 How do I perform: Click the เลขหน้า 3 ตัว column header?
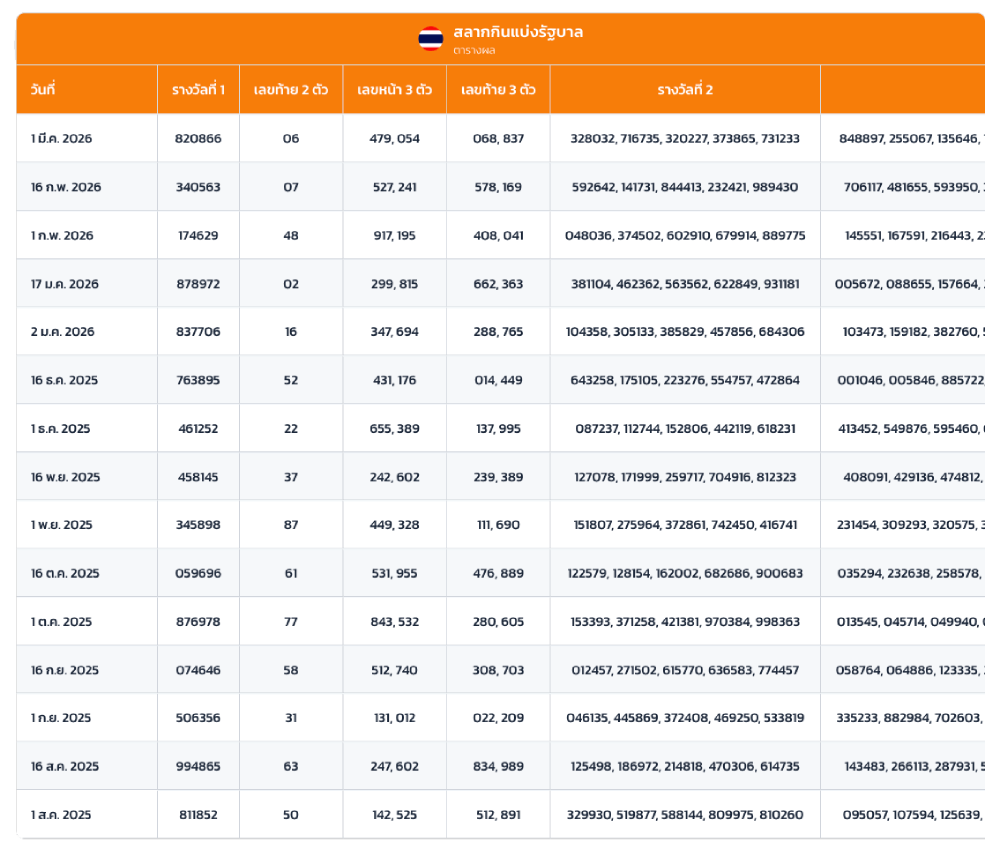[394, 90]
